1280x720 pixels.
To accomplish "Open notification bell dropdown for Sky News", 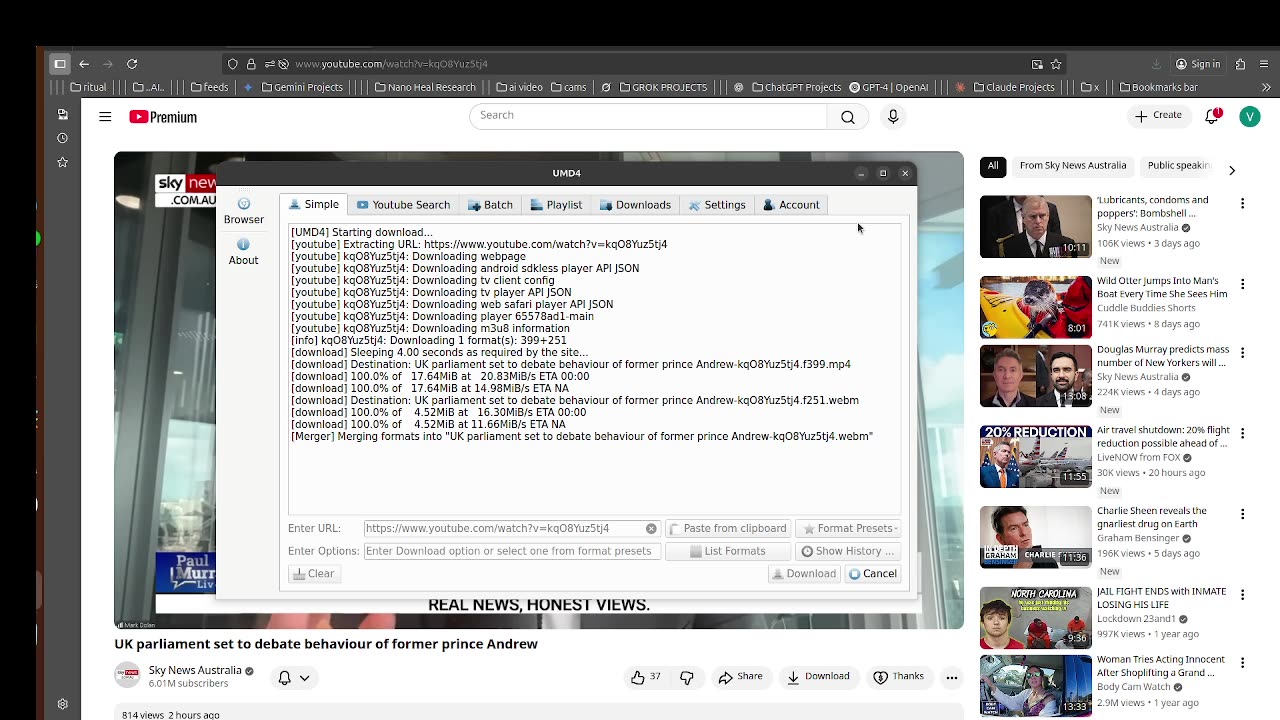I will [293, 677].
